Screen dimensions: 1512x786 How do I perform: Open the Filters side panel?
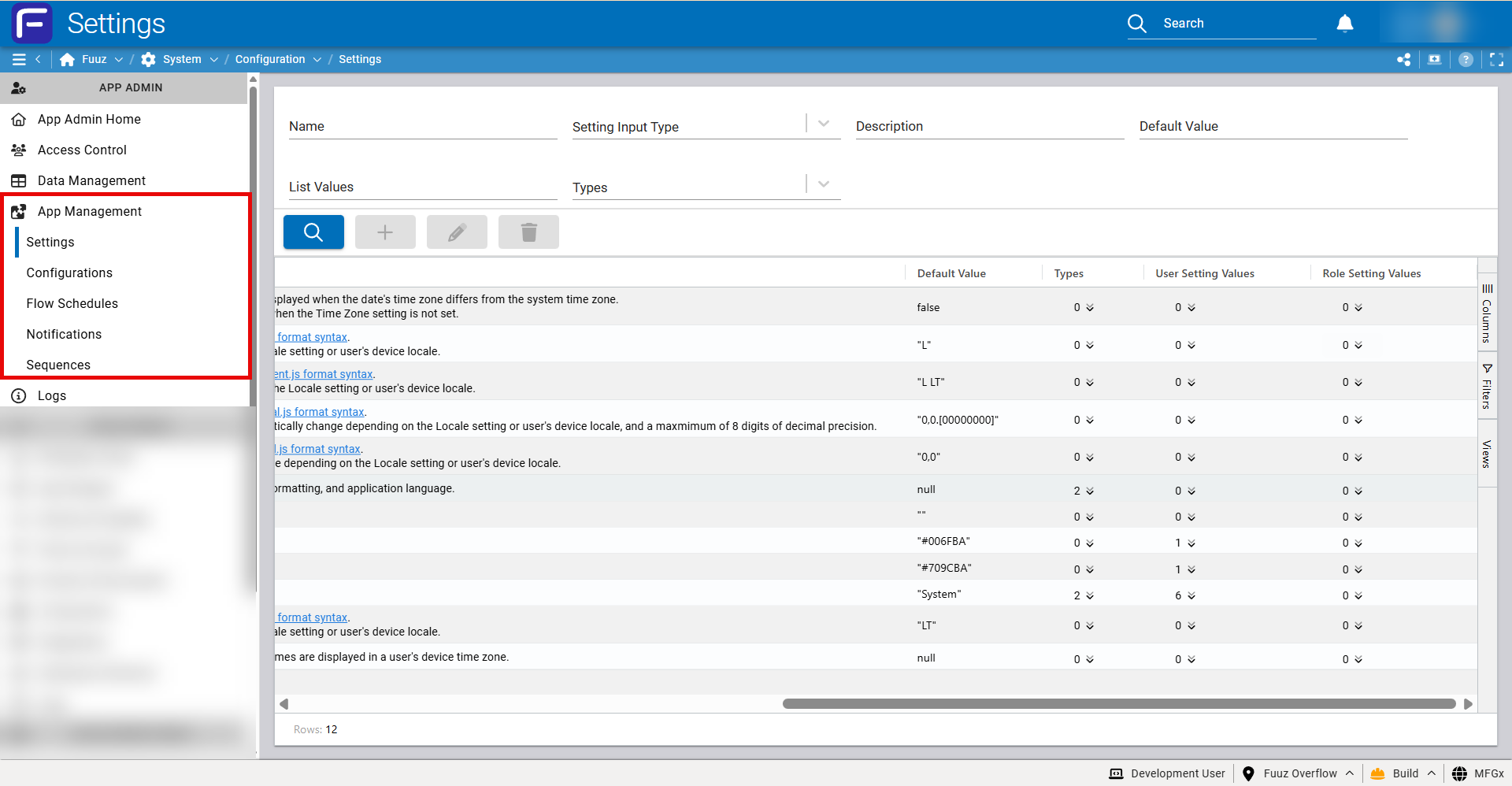pos(1487,387)
